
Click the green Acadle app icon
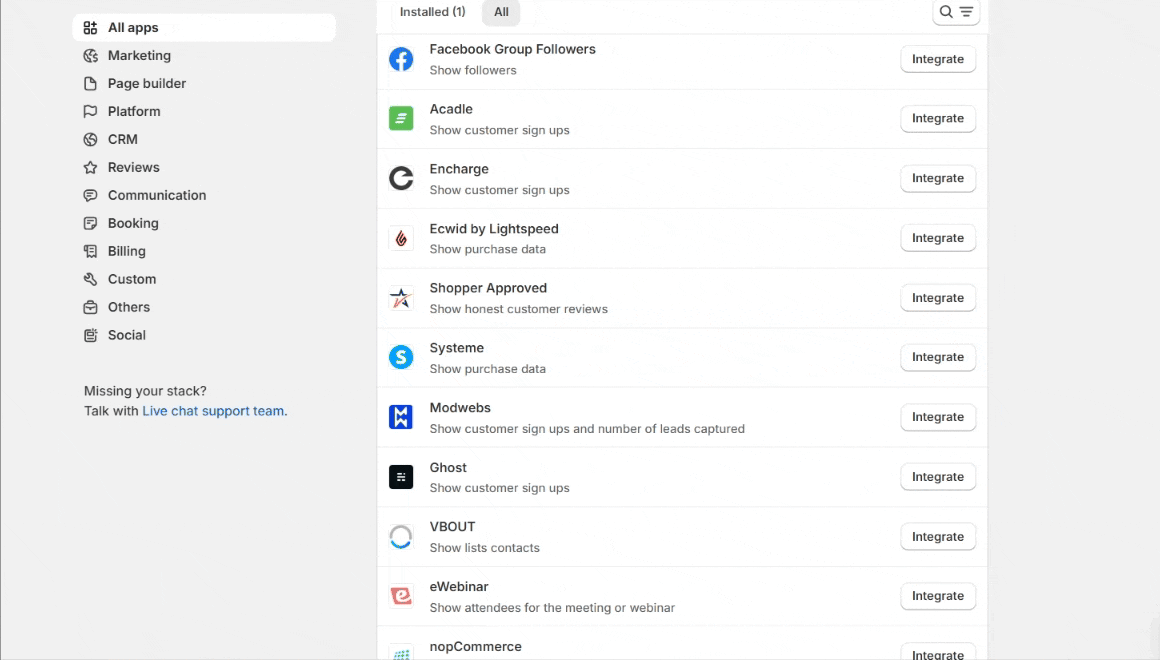point(401,119)
